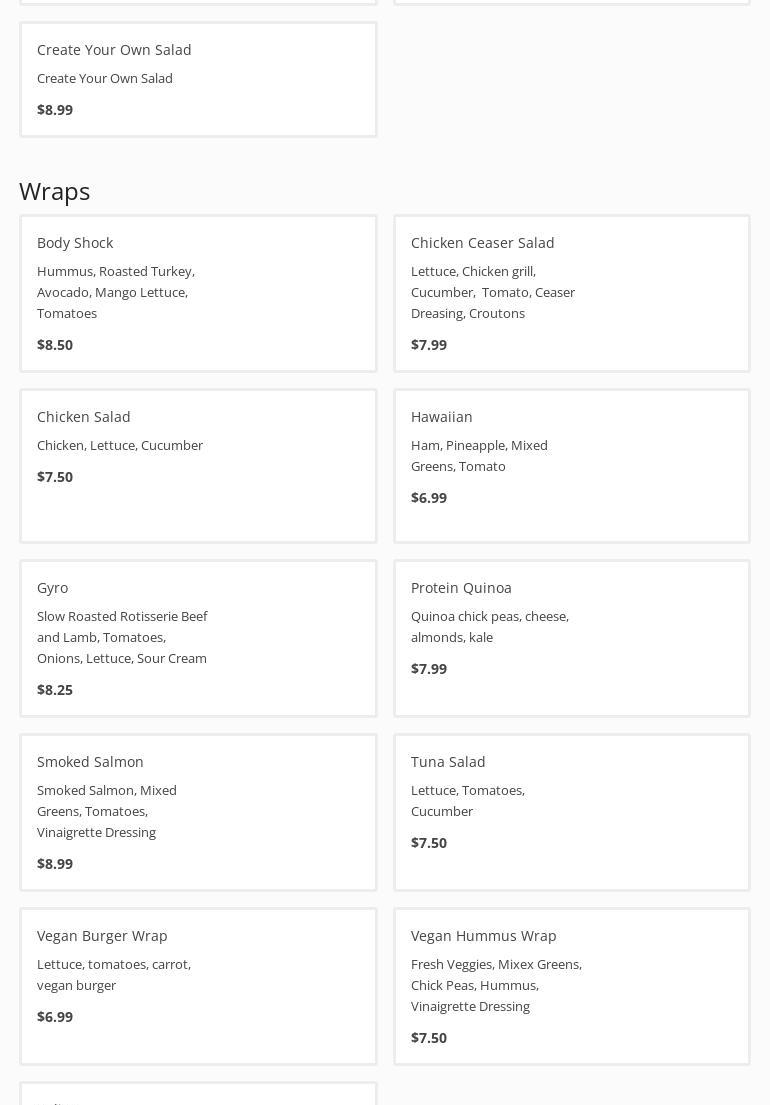Viewport: 770px width, 1105px height.
Task: Select the Vegan Hummus Wrap title
Action: [483, 936]
